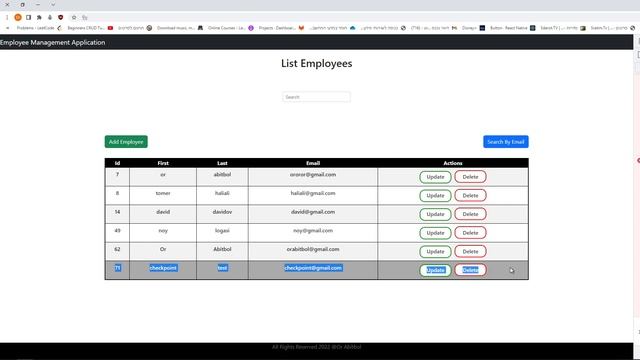Viewport: 640px width, 360px height.
Task: Update employee noy logasi
Action: click(x=435, y=233)
